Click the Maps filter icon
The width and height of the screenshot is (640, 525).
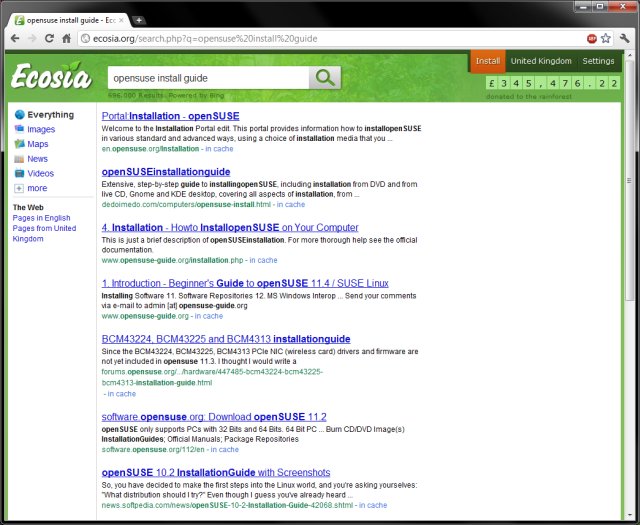click(x=19, y=144)
